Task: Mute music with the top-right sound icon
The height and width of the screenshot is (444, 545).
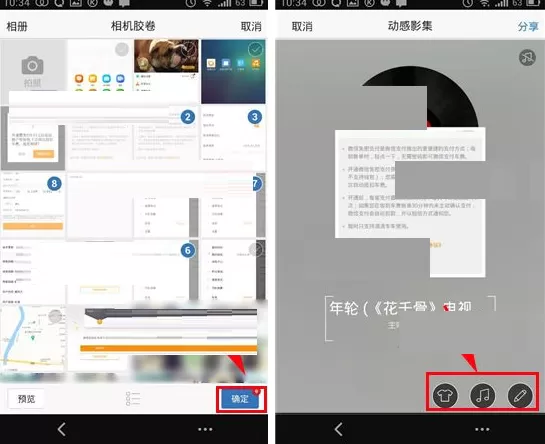Action: click(527, 57)
